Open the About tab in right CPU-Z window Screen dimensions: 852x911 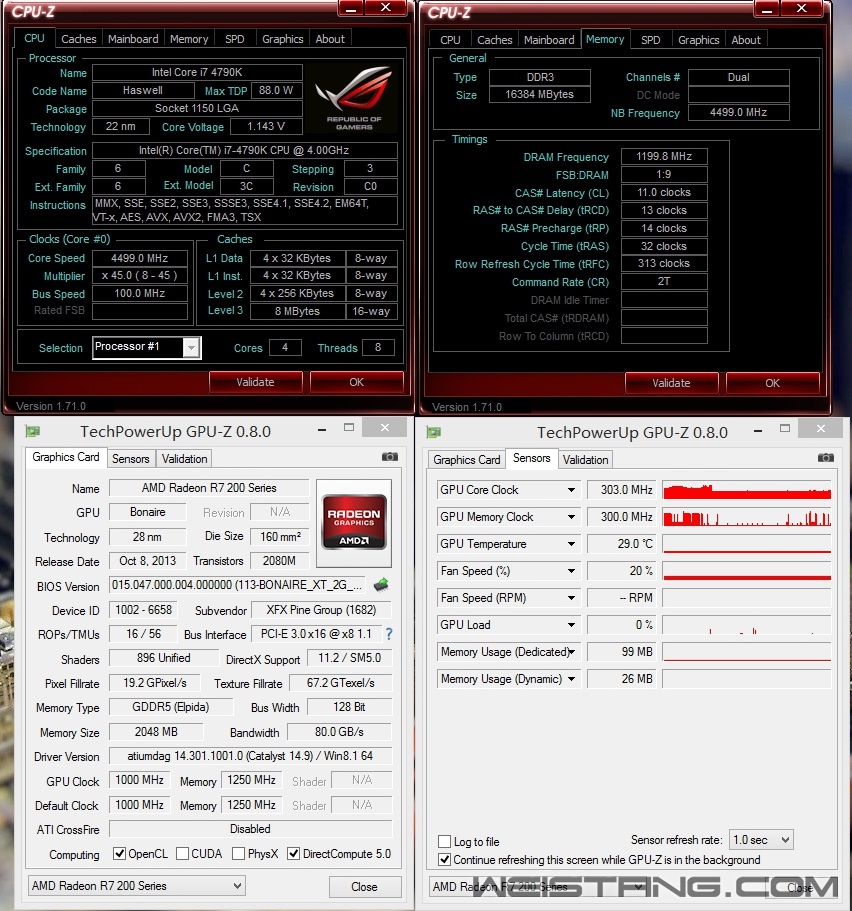pyautogui.click(x=746, y=40)
